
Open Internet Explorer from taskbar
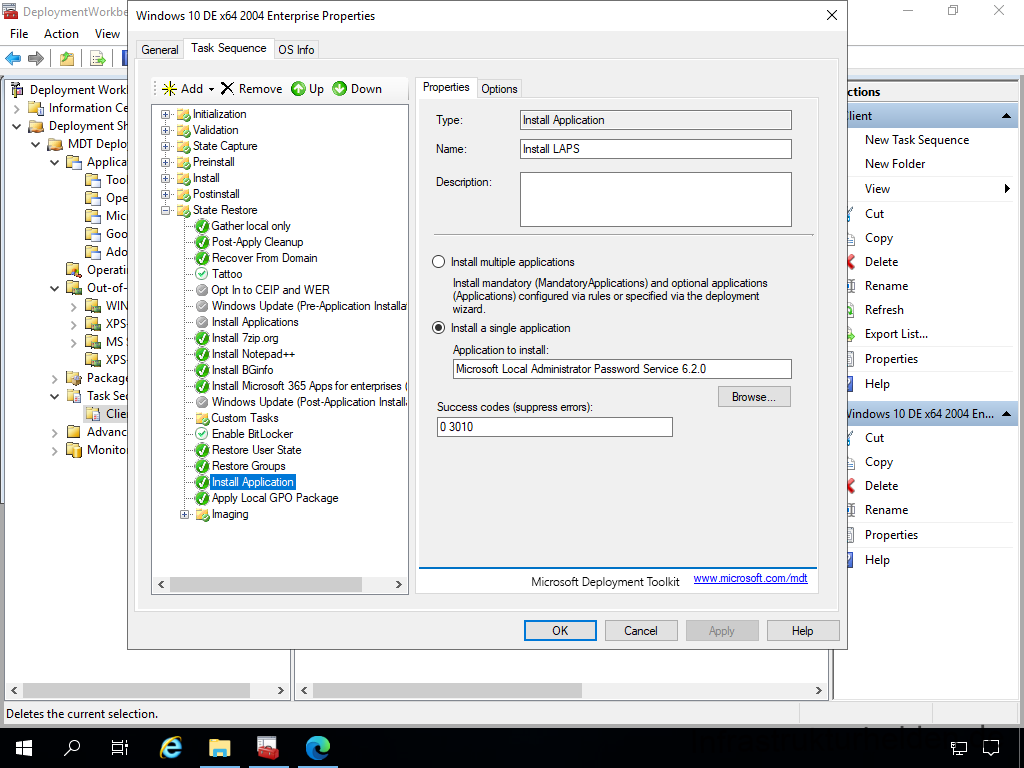tap(171, 748)
